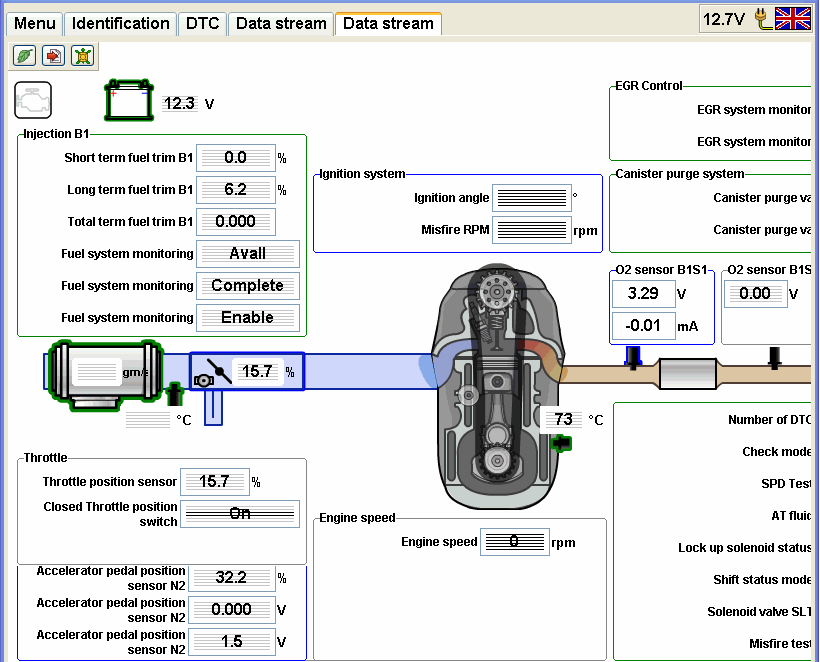Click the coolant temperature sensor icon

(562, 441)
